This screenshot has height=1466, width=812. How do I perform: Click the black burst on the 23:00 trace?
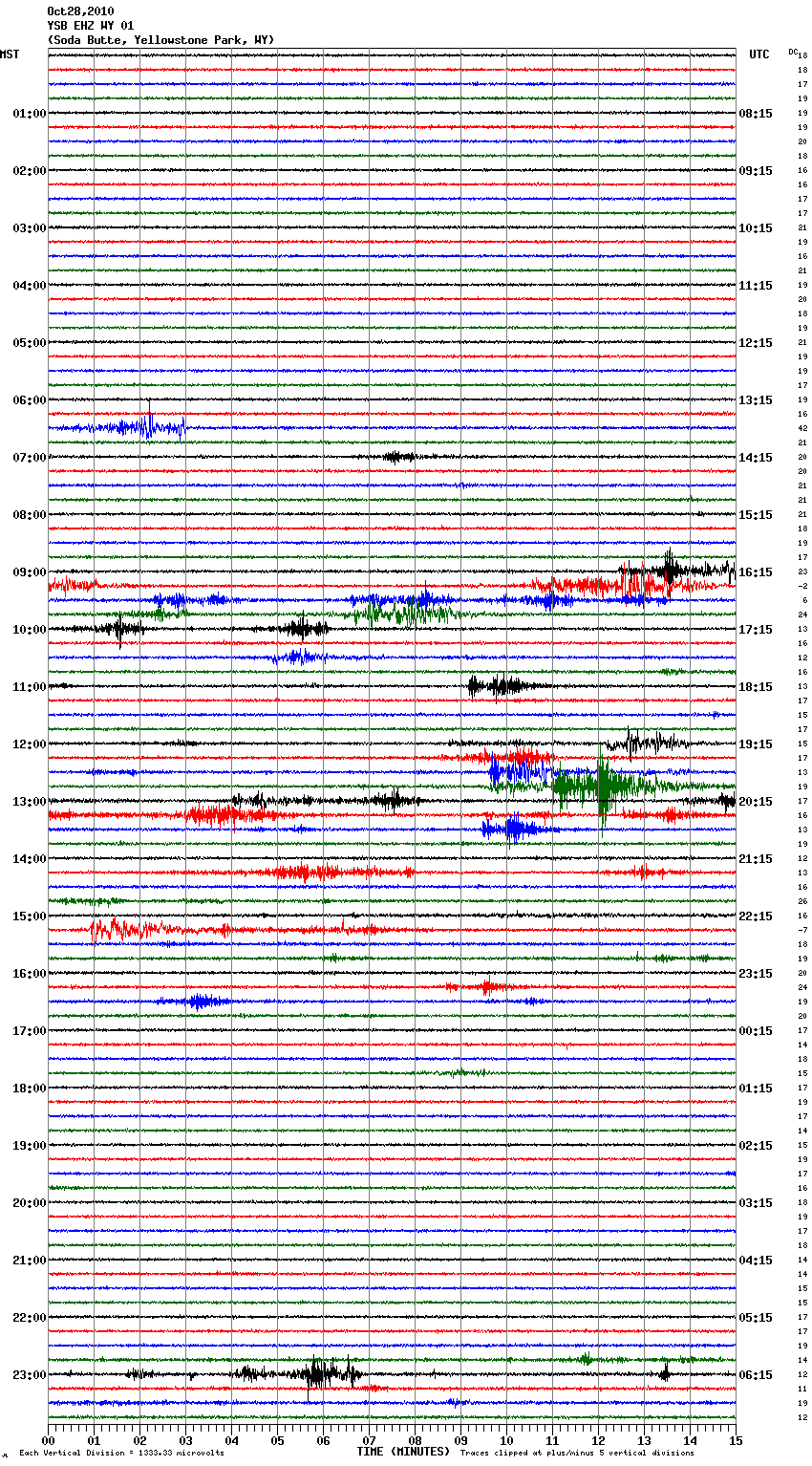(x=320, y=1375)
